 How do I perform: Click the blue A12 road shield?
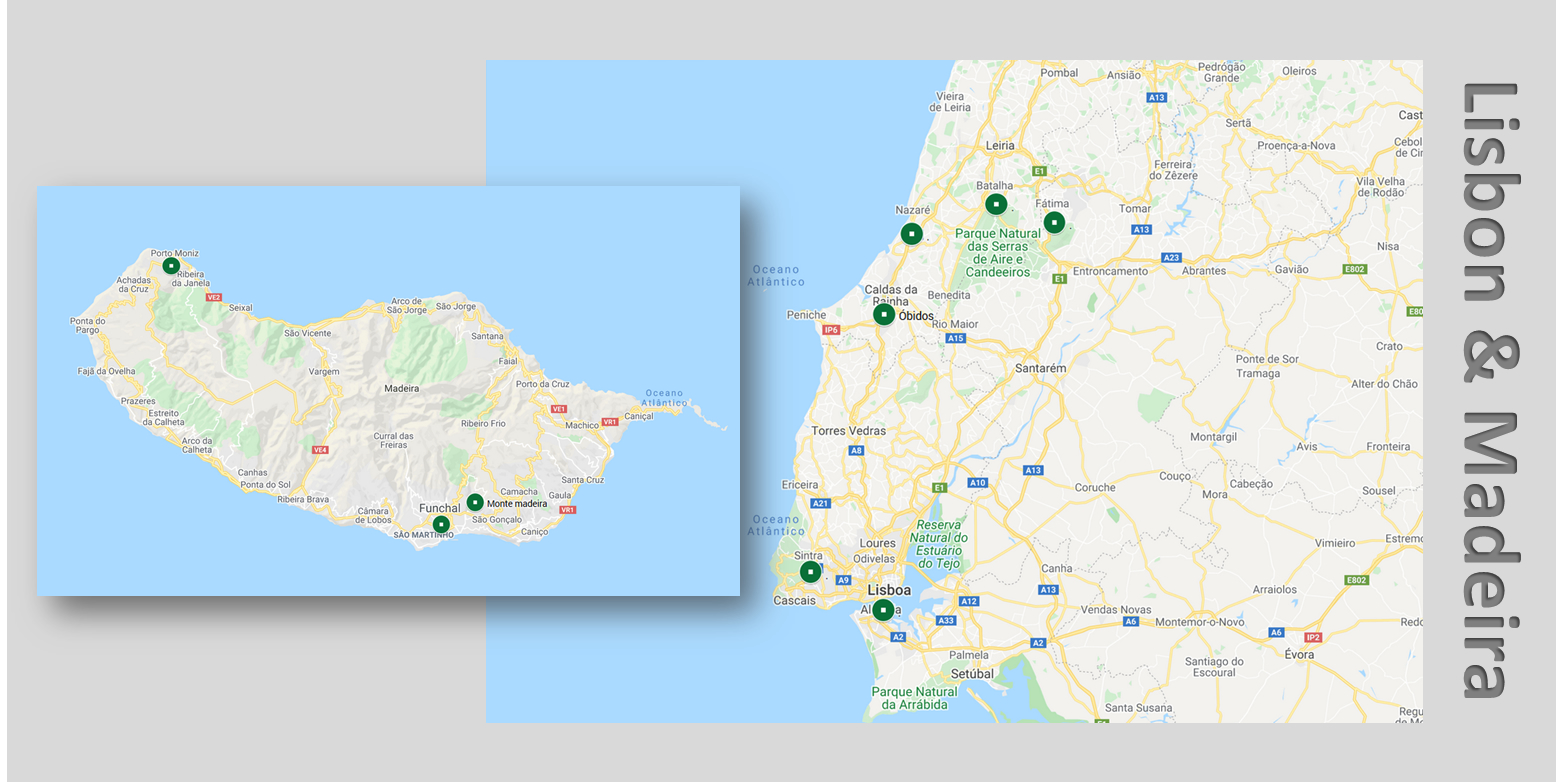coord(968,601)
